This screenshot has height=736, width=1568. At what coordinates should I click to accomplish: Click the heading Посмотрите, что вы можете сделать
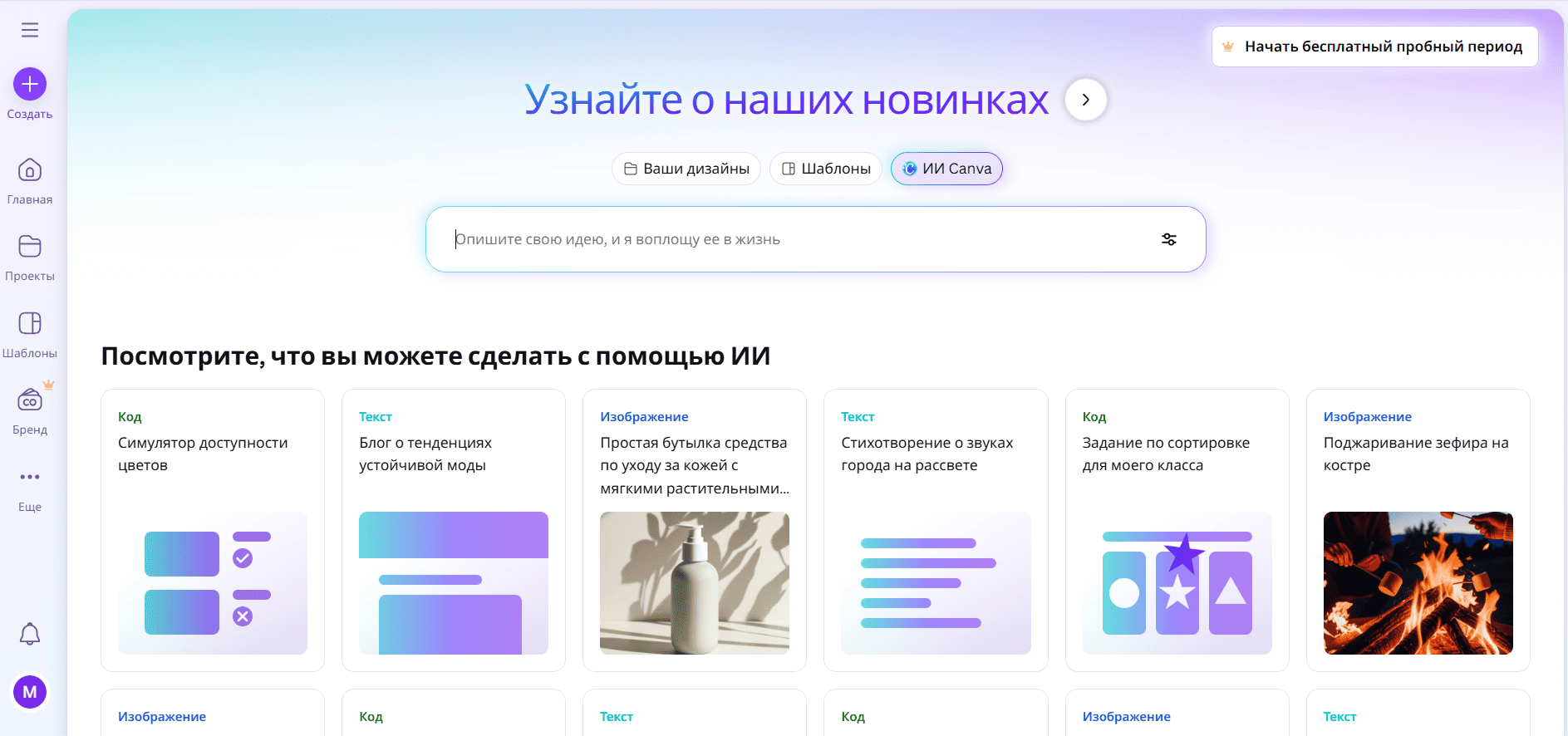tap(435, 356)
